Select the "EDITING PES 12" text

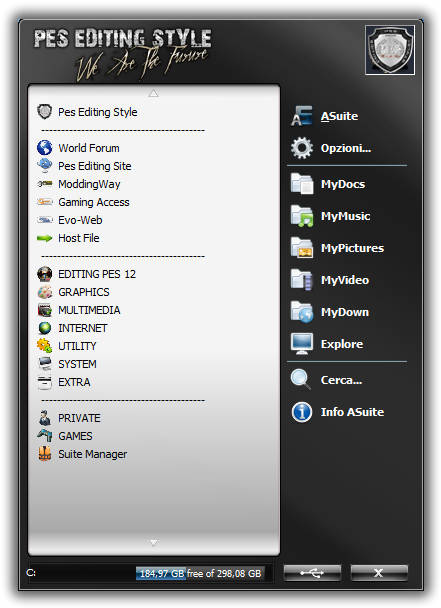click(x=97, y=274)
